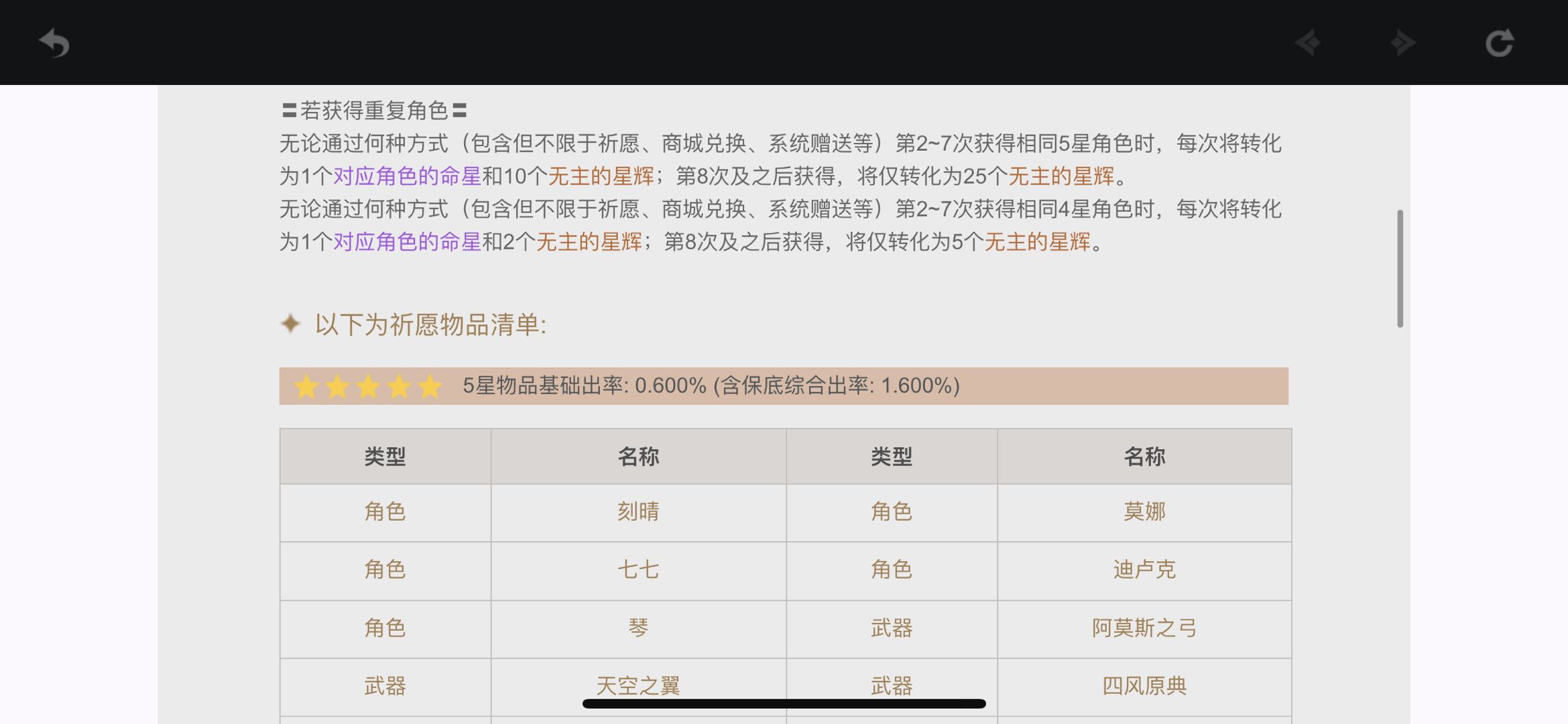This screenshot has width=1568, height=724.
Task: Click the back arrow icon
Action: (54, 44)
